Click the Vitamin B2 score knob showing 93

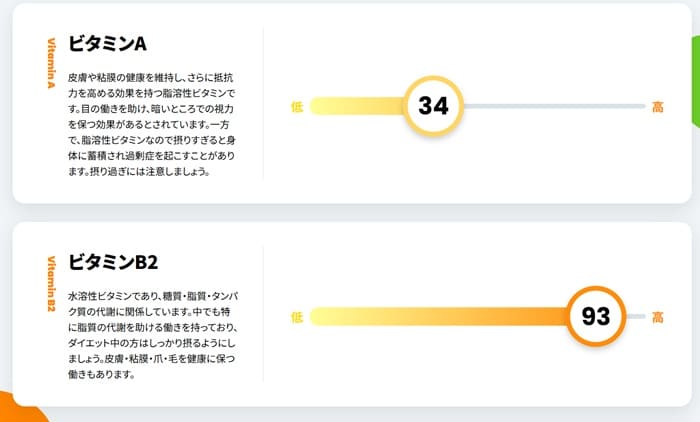596,316
